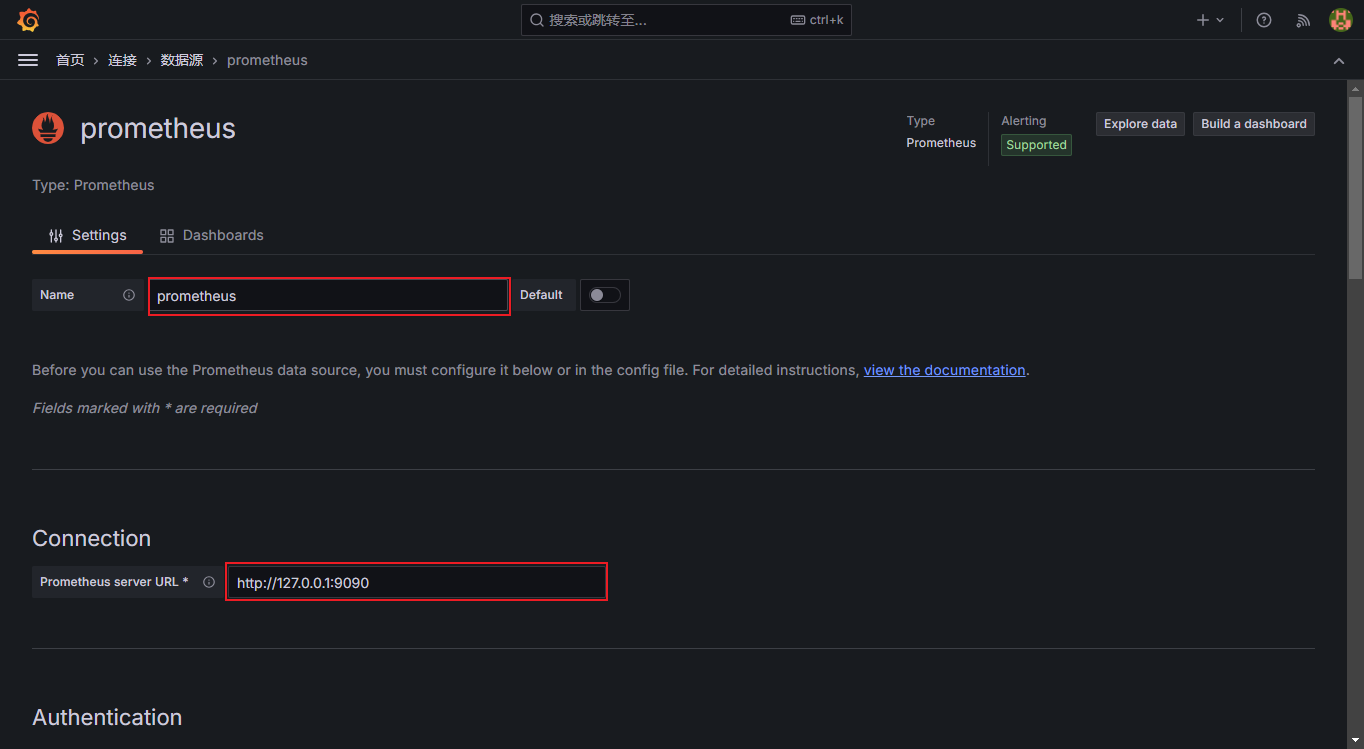Open the view the documentation link
1364x749 pixels.
click(x=945, y=370)
